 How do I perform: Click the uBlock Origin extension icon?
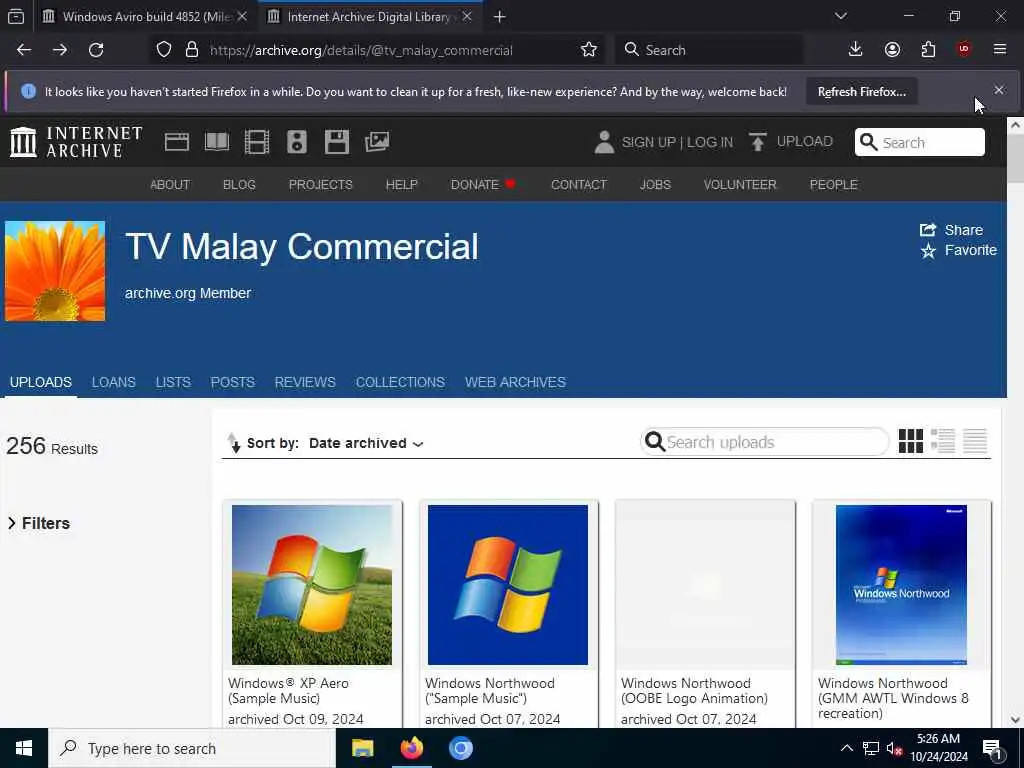coord(964,50)
